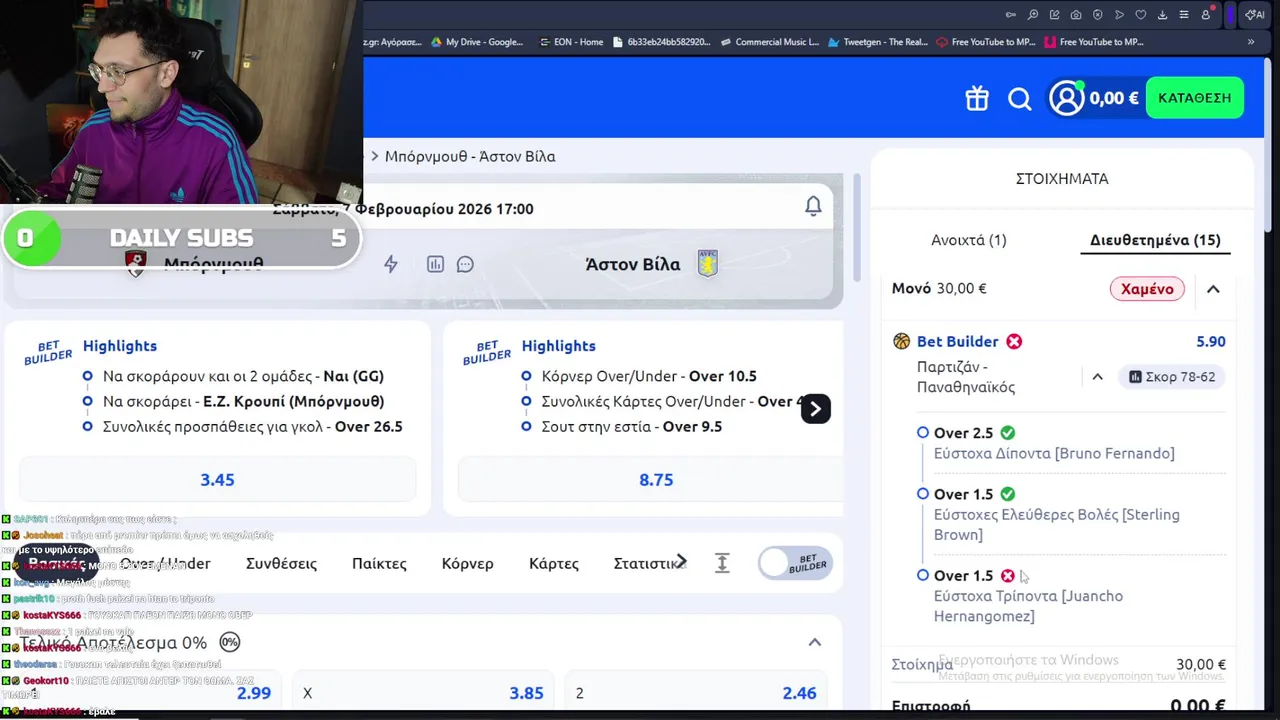Screen dimensions: 1280x720
Task: Click the collapse-all markets icon
Action: (722, 563)
